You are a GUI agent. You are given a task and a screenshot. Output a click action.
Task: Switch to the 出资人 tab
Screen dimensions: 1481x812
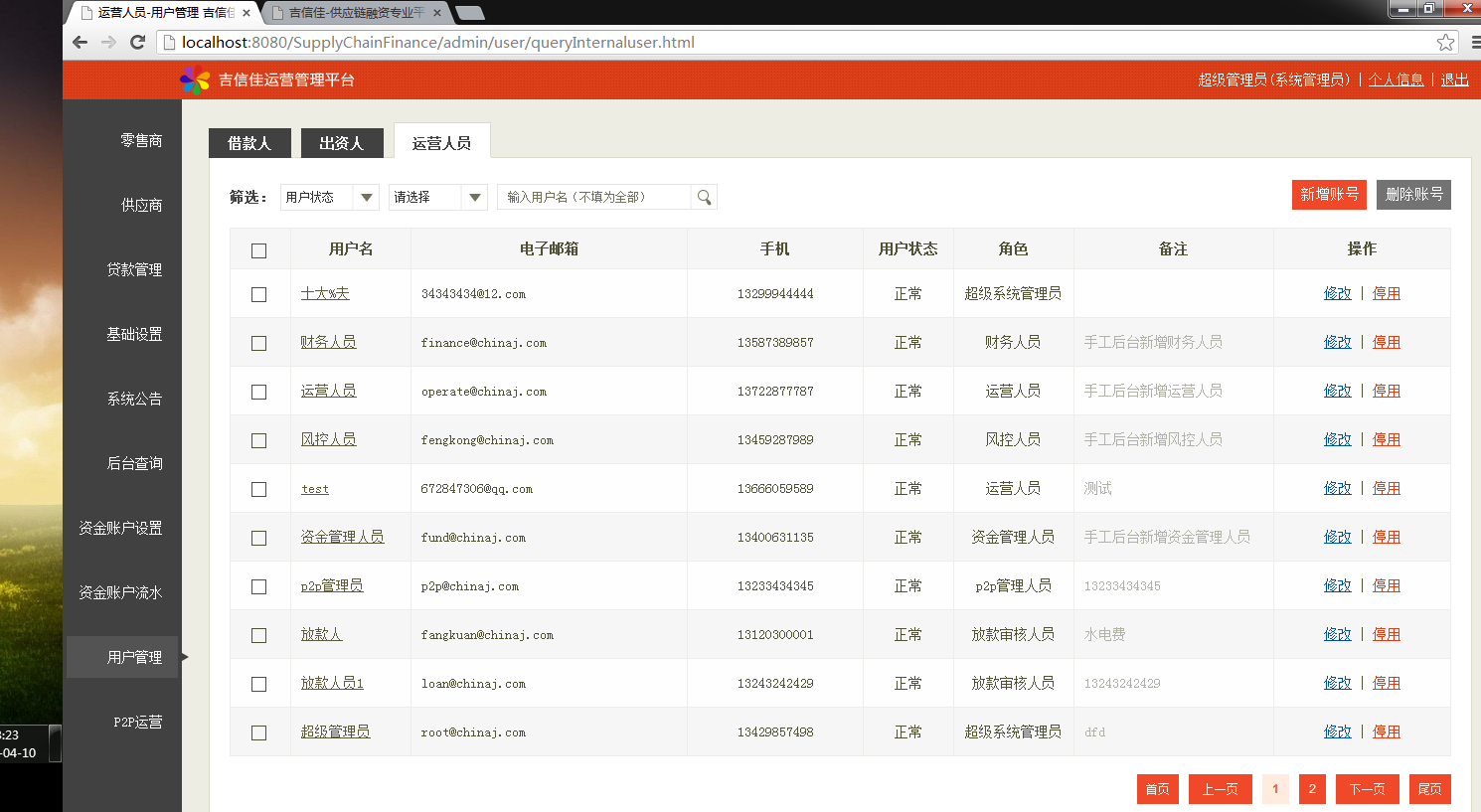tap(342, 143)
